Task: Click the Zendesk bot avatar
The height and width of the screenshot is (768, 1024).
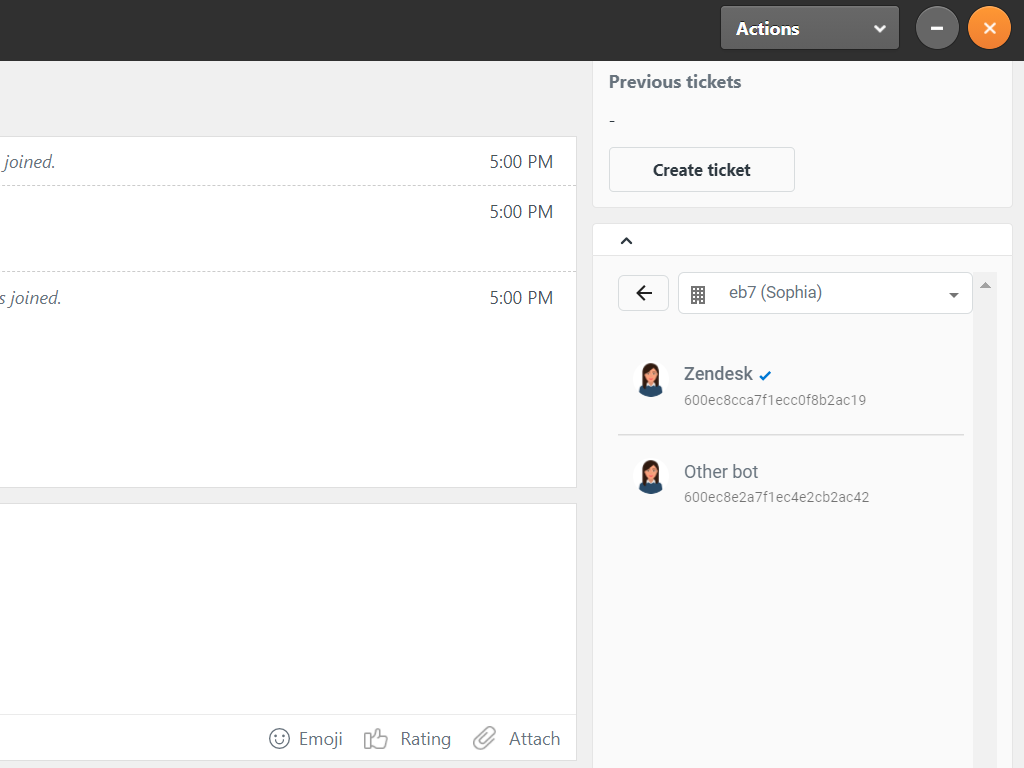Action: (651, 380)
